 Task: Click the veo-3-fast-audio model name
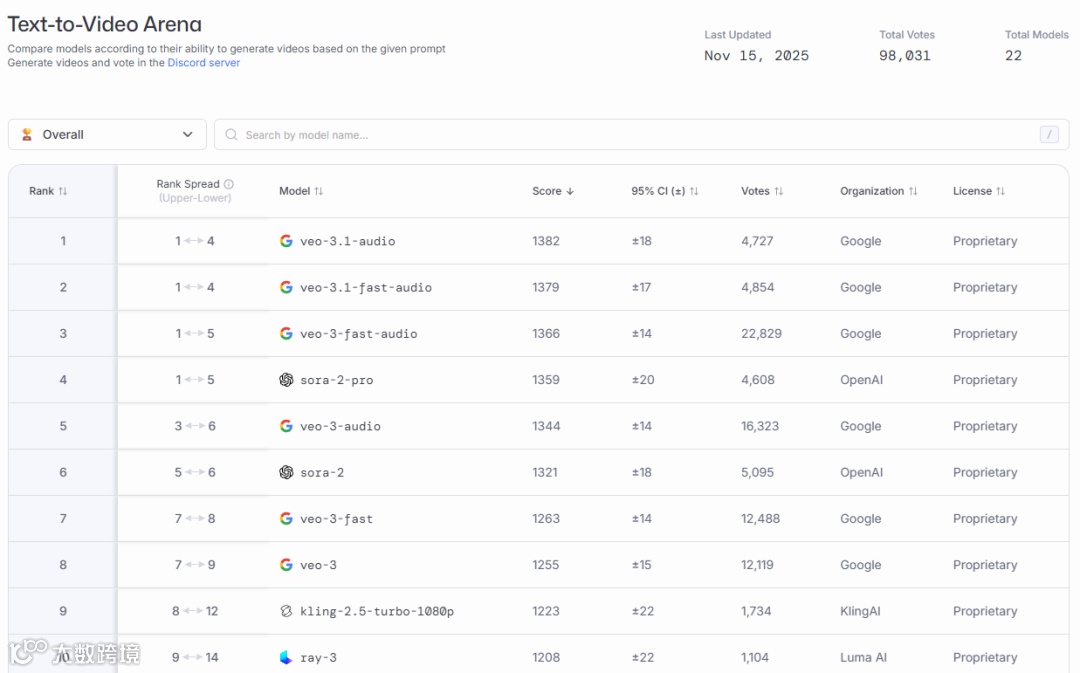tap(358, 334)
